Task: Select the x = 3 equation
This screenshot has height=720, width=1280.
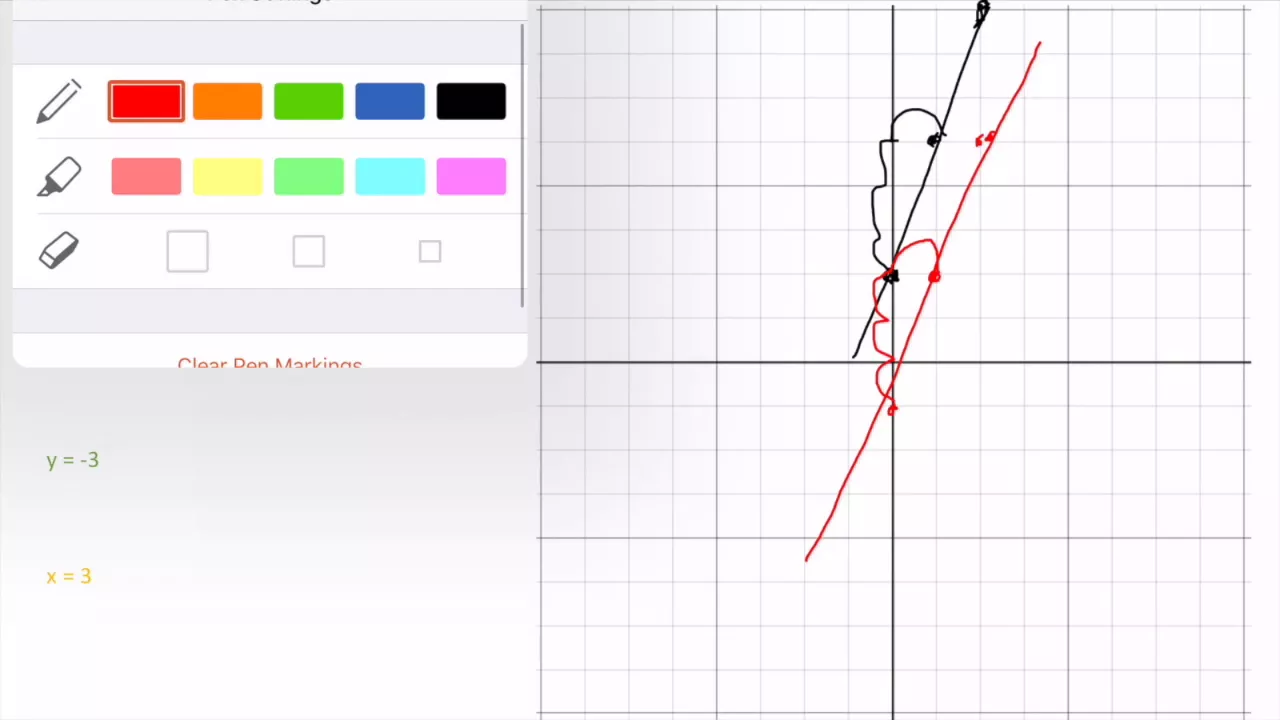Action: [x=69, y=576]
